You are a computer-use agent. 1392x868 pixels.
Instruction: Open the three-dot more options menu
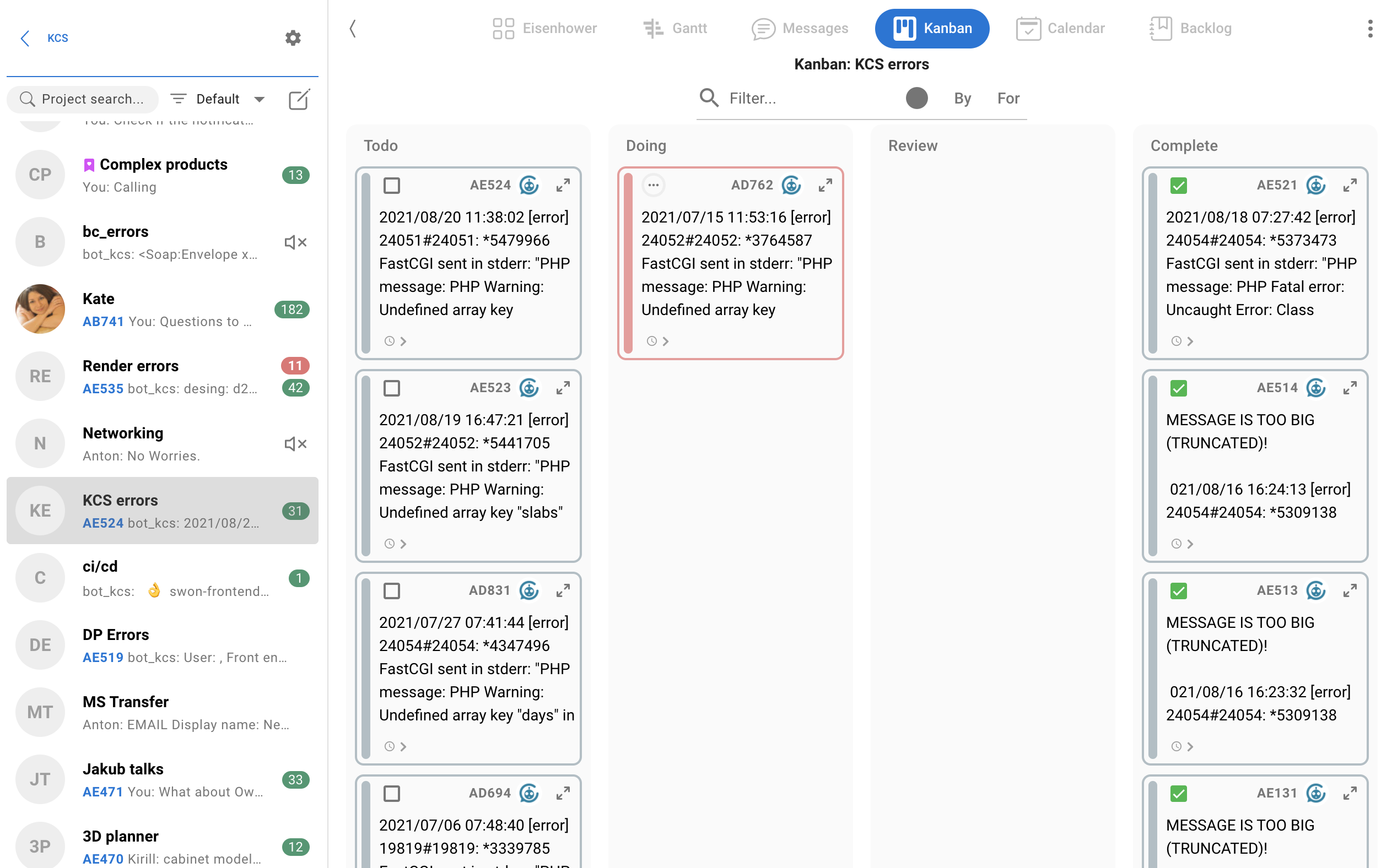1369,28
